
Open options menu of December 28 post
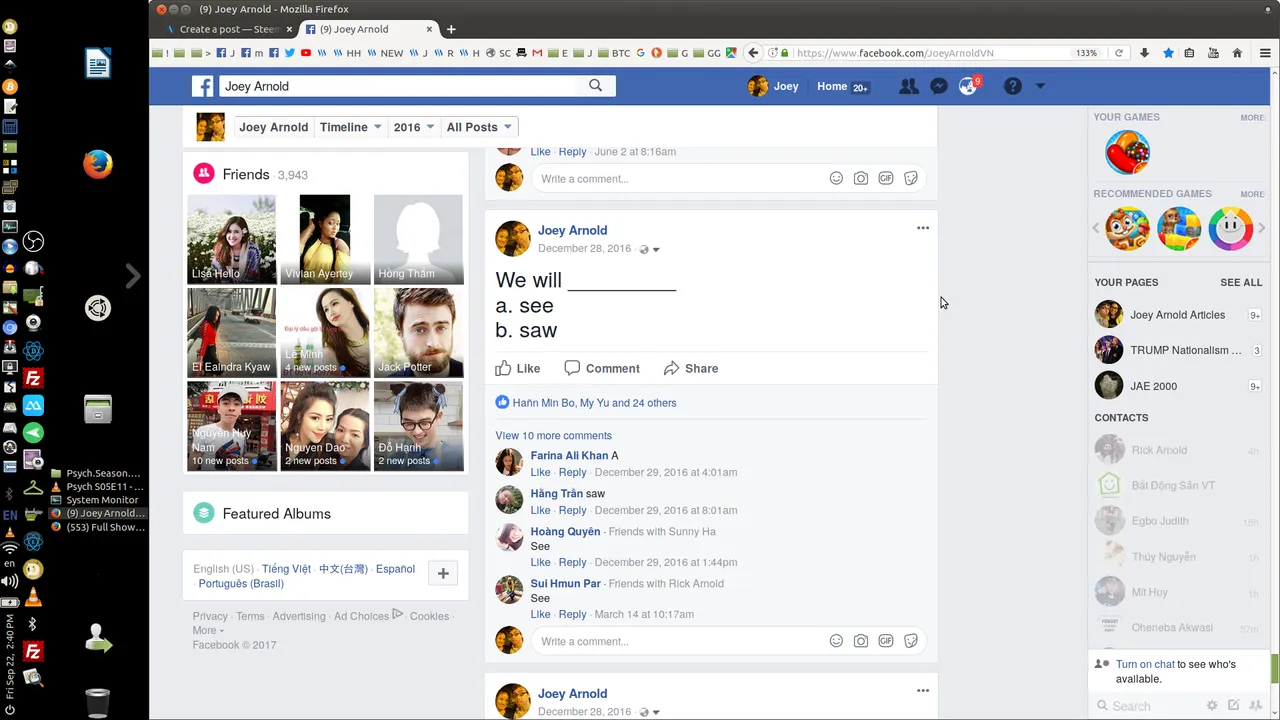coord(923,228)
